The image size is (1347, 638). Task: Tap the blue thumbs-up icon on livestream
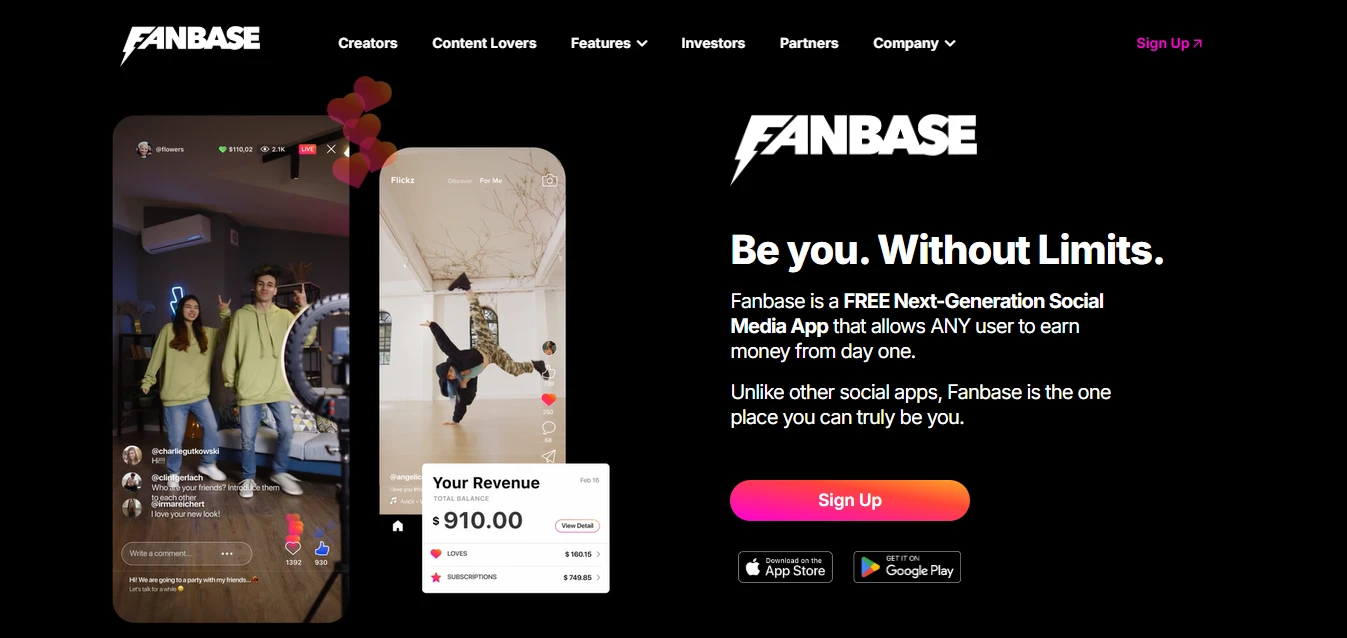tap(321, 548)
